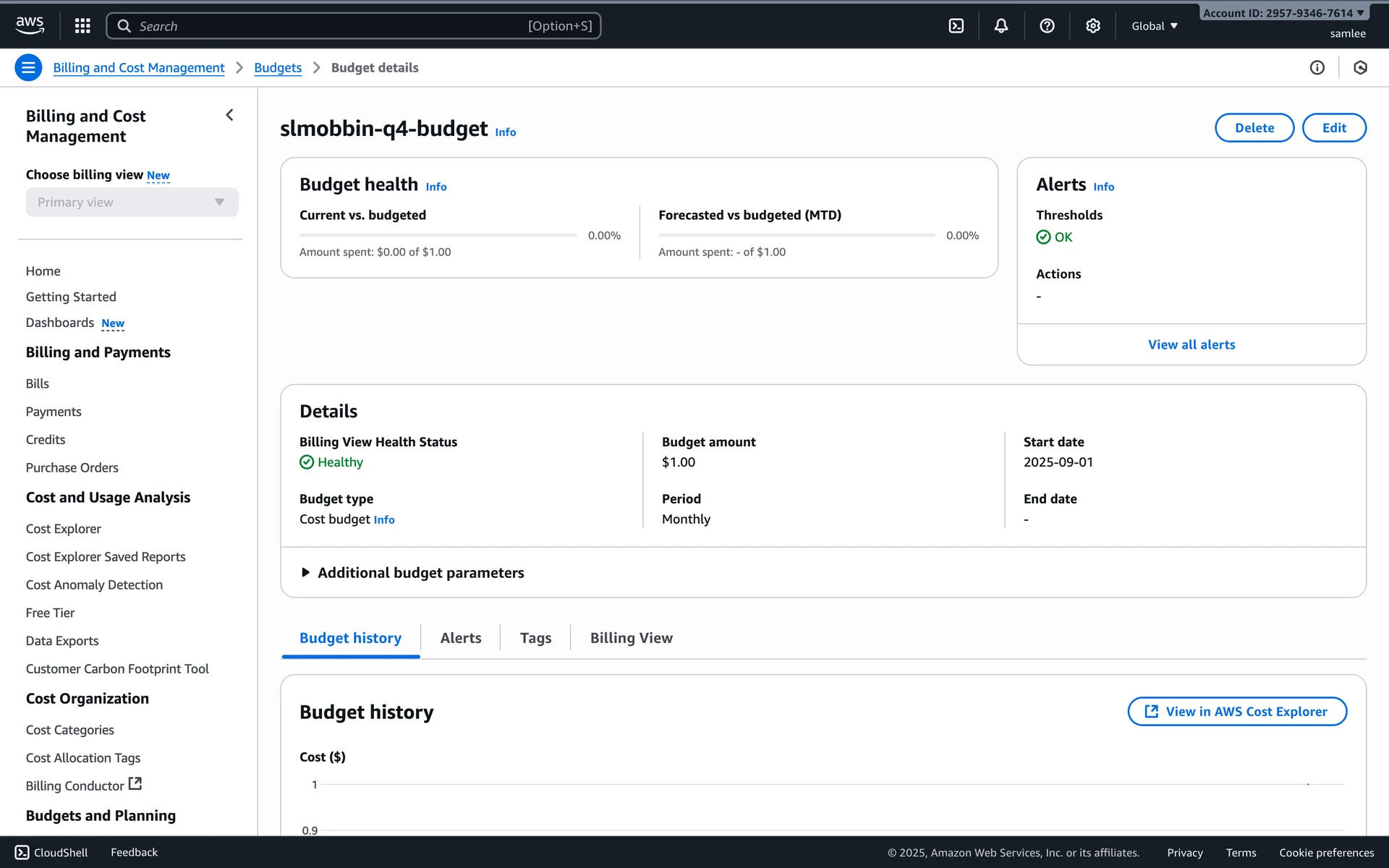The height and width of the screenshot is (868, 1389).
Task: Toggle the hamburger navigation menu icon
Action: point(28,68)
